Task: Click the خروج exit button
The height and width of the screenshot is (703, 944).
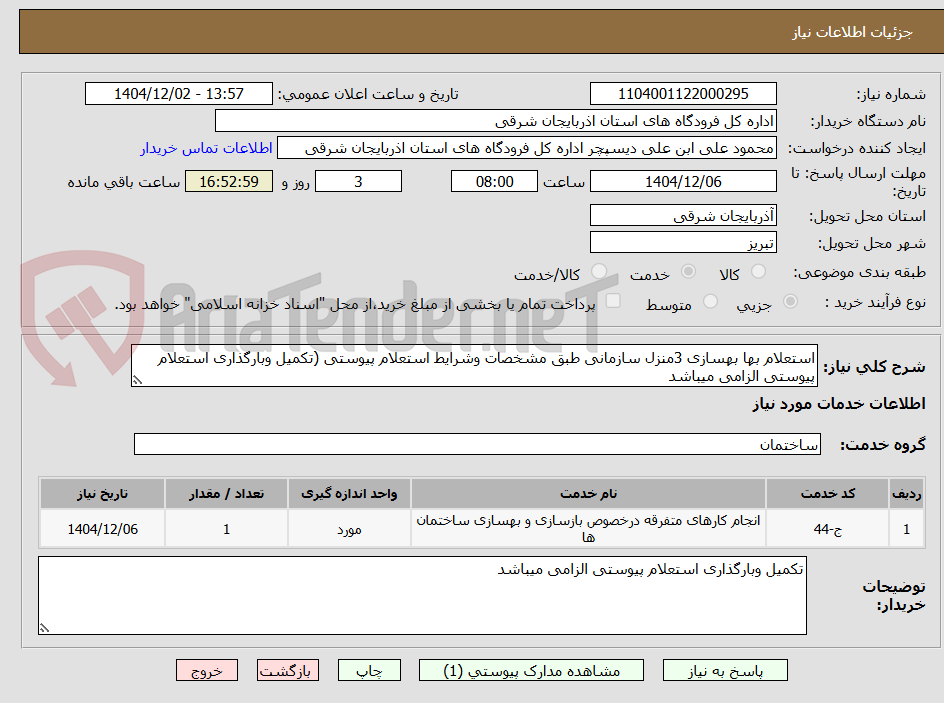Action: [x=207, y=670]
